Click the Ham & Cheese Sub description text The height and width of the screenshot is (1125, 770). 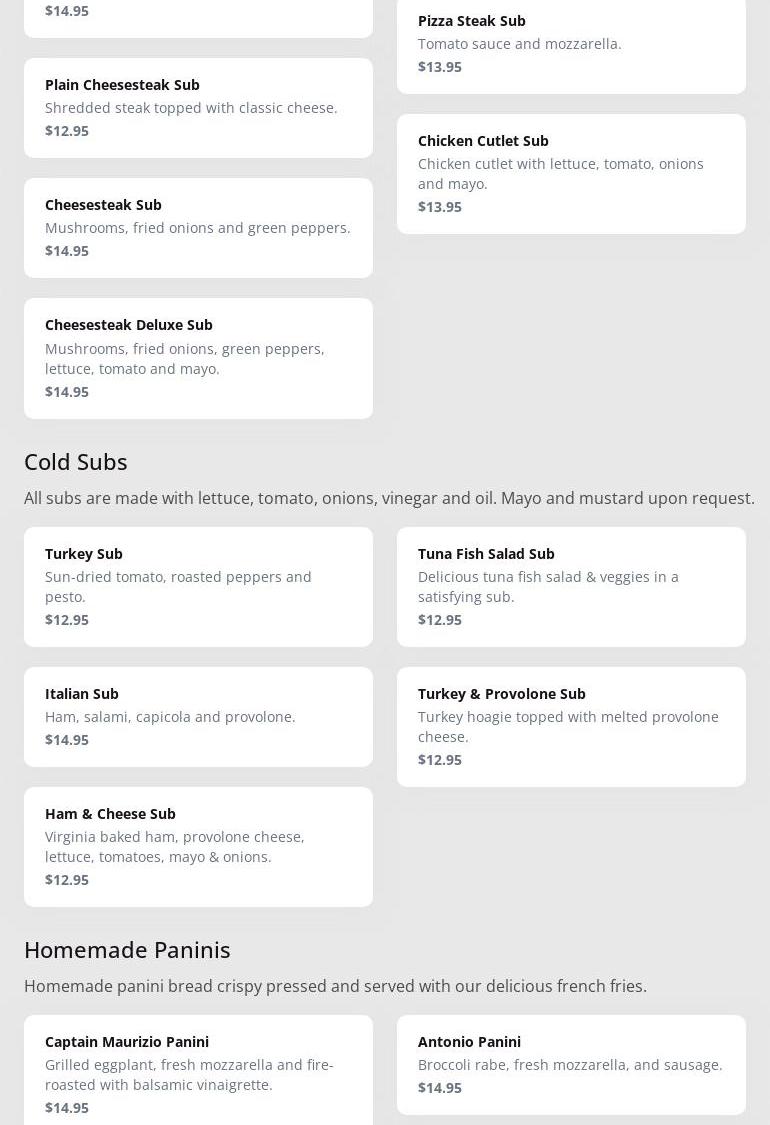175,846
